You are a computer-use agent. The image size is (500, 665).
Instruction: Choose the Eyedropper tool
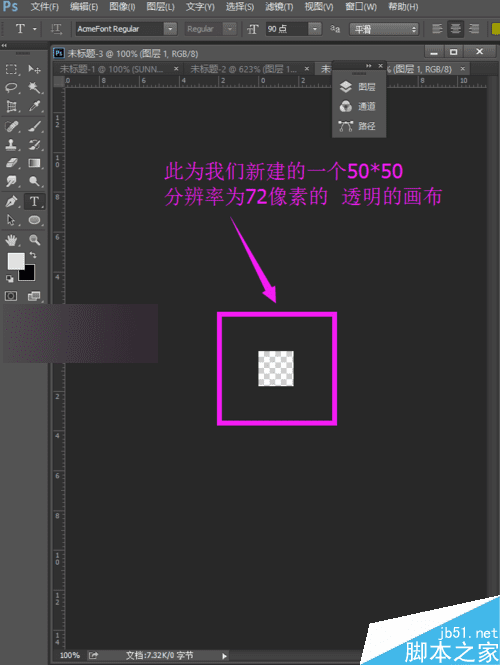point(34,106)
